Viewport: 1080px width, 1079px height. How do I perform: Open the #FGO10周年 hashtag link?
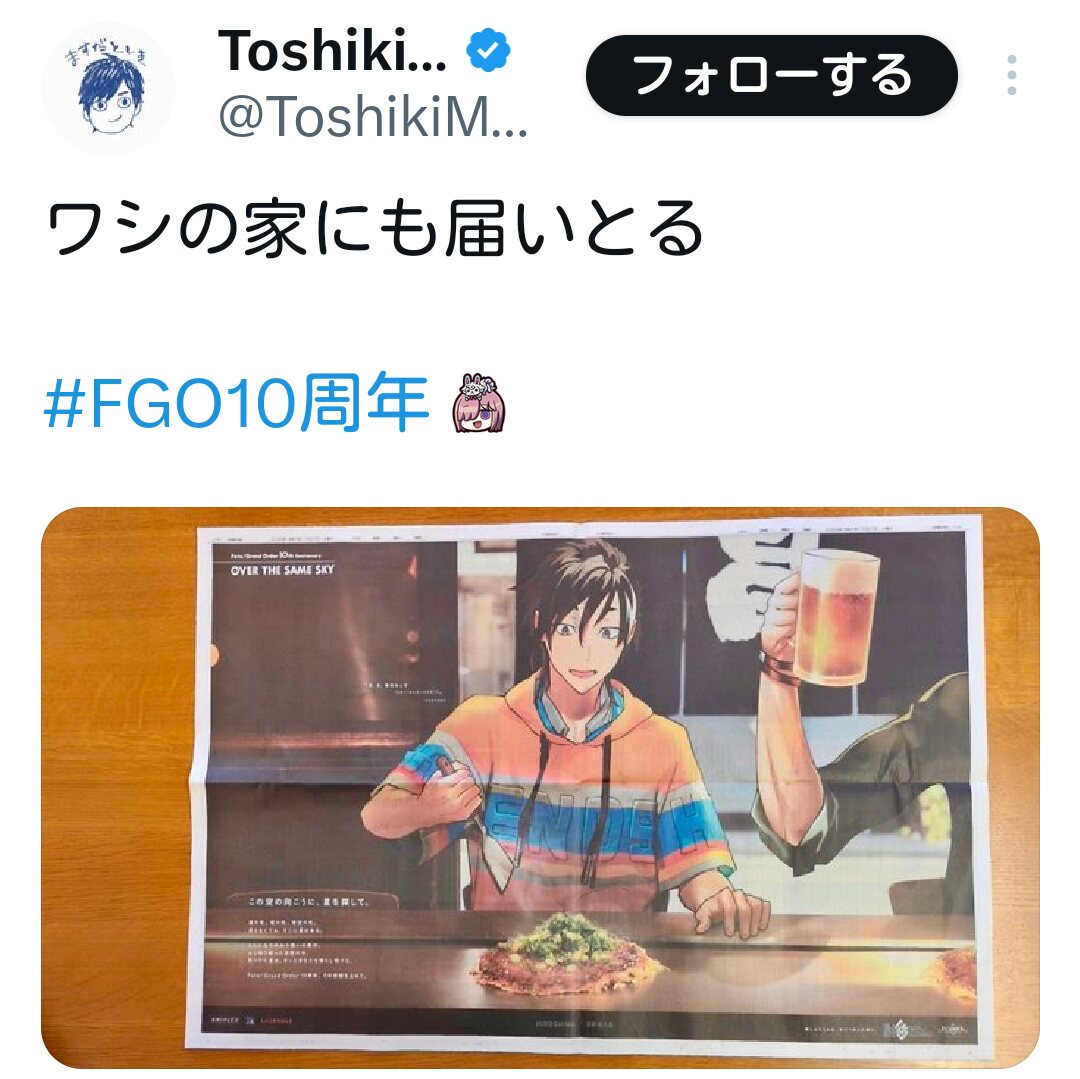(236, 403)
